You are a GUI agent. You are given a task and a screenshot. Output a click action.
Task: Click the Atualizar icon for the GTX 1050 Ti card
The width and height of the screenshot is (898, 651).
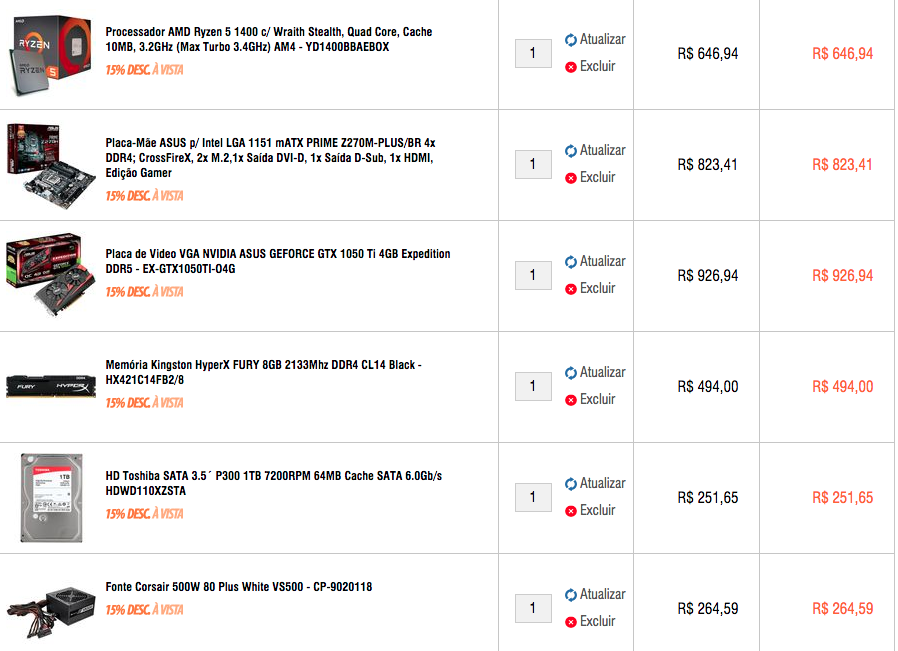[x=570, y=262]
